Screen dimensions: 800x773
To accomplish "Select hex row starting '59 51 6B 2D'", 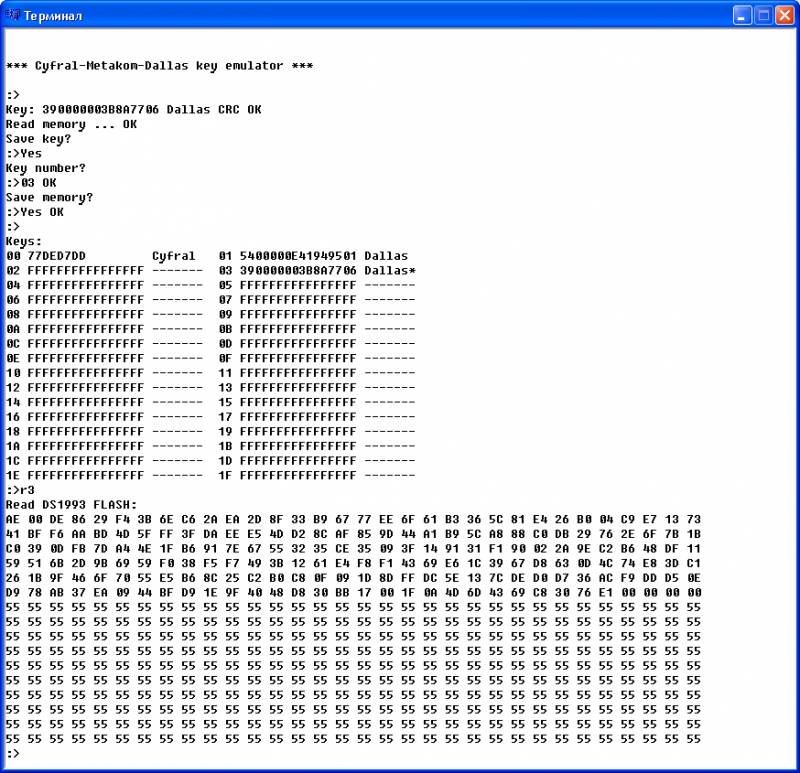I will 354,563.
